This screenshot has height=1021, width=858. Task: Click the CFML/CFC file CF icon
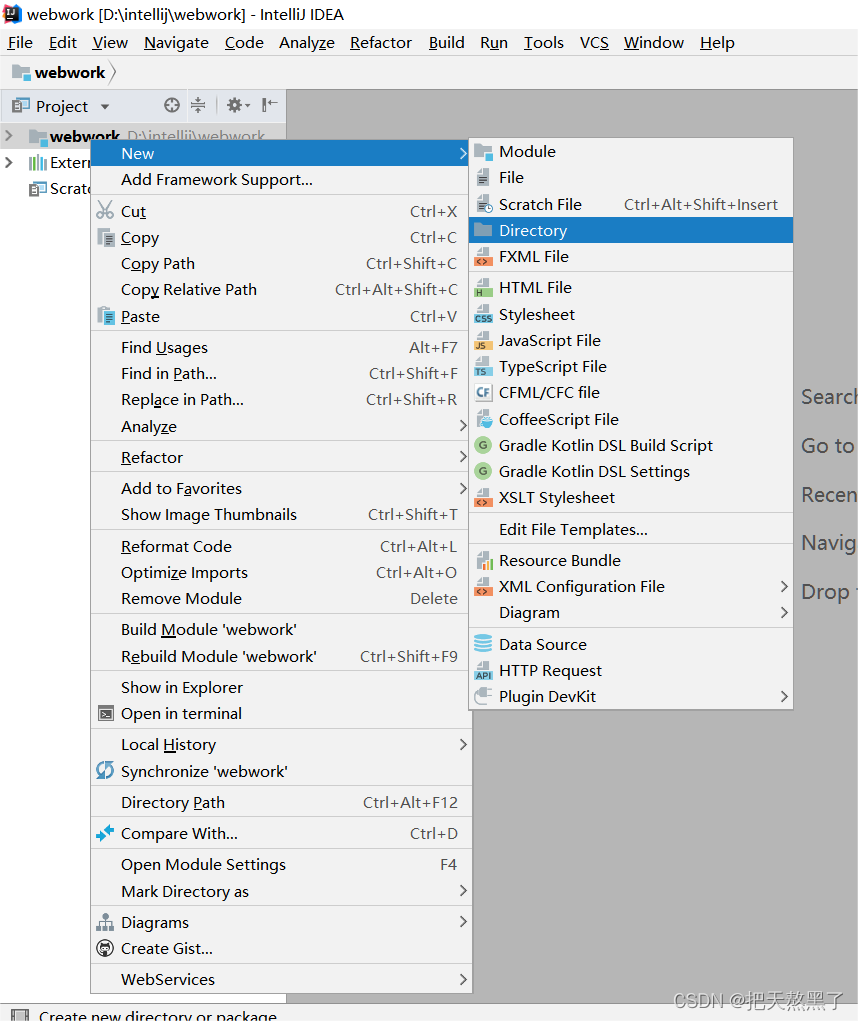[x=483, y=393]
